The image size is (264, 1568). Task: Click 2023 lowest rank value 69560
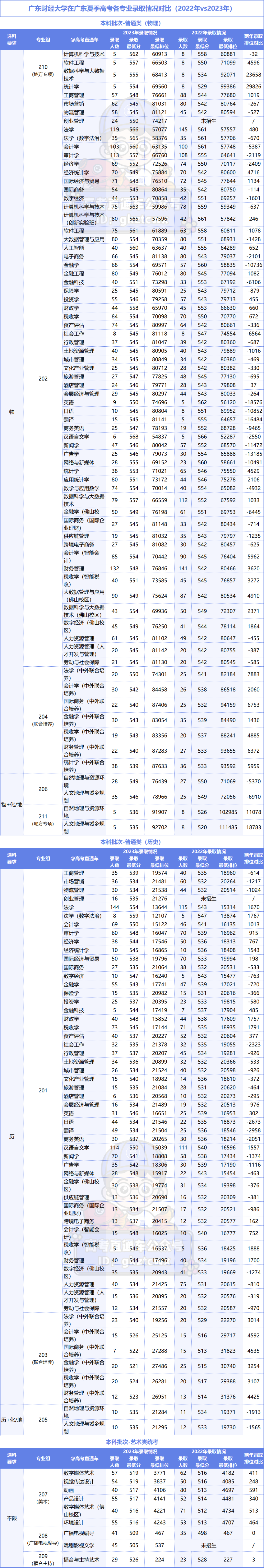(159, 86)
